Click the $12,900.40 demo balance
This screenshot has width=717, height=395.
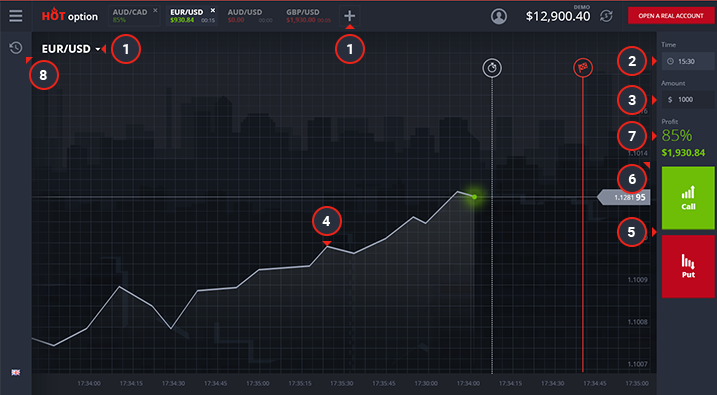[558, 16]
